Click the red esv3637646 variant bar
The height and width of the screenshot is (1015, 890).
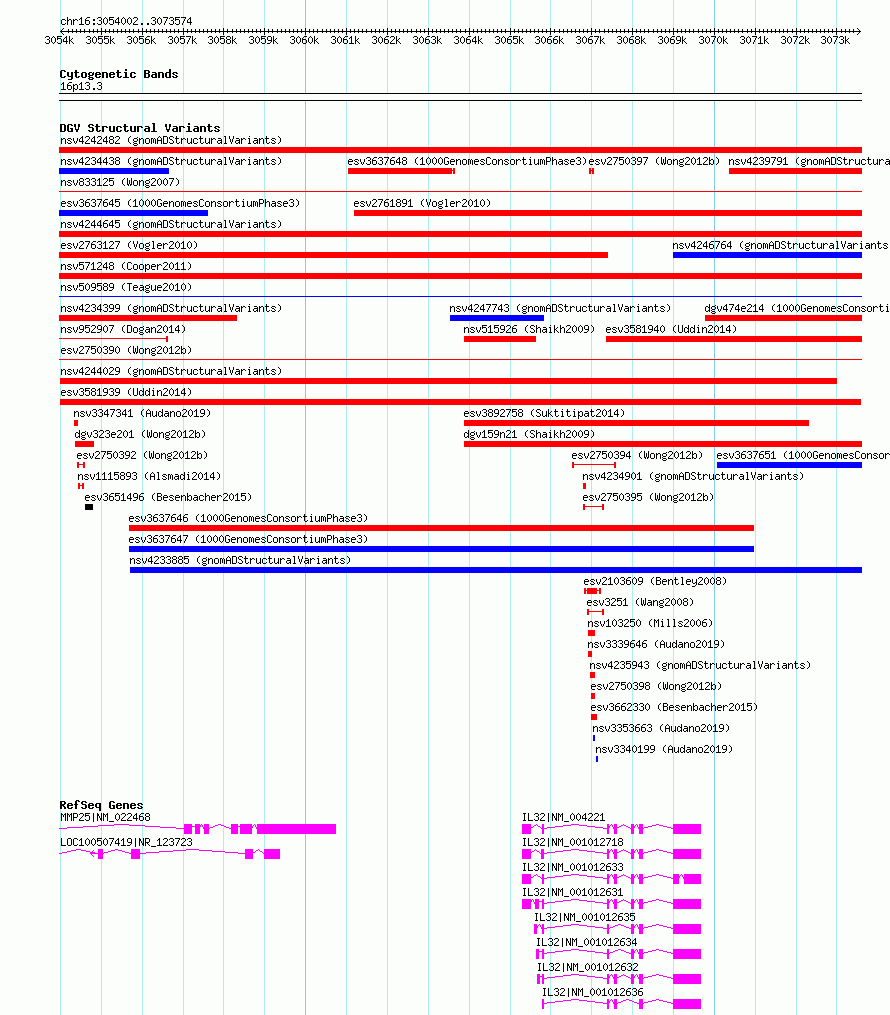[x=441, y=528]
